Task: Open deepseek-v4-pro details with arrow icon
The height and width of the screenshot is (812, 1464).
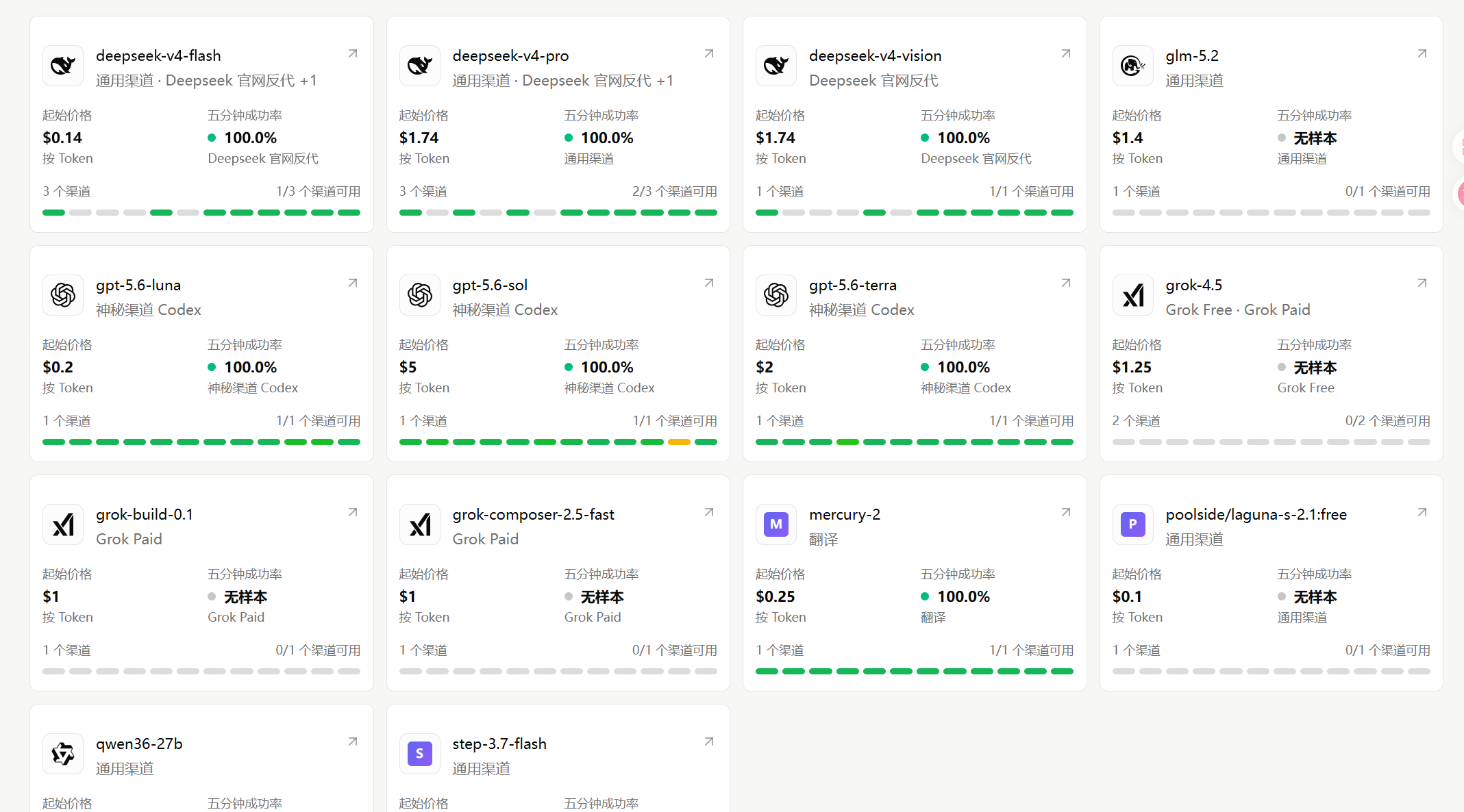Action: [x=709, y=53]
